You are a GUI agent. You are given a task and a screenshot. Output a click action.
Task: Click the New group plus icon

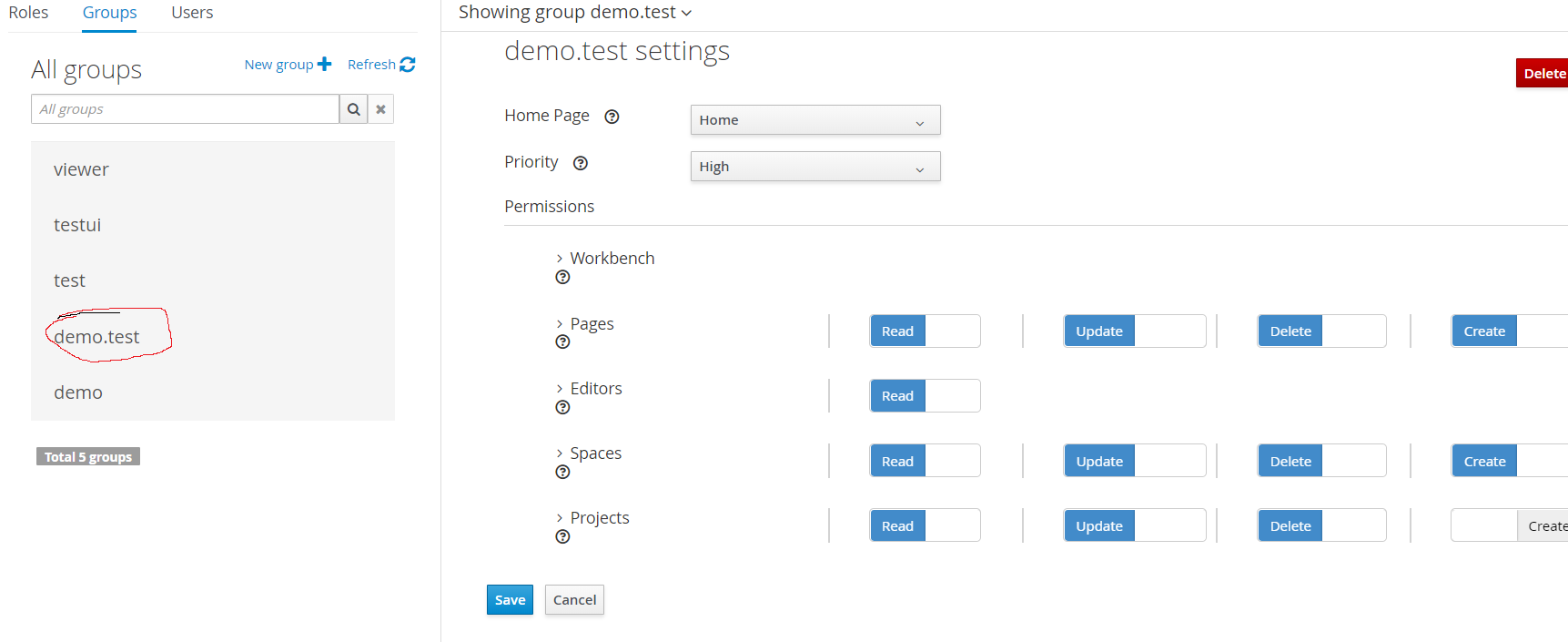pos(324,64)
